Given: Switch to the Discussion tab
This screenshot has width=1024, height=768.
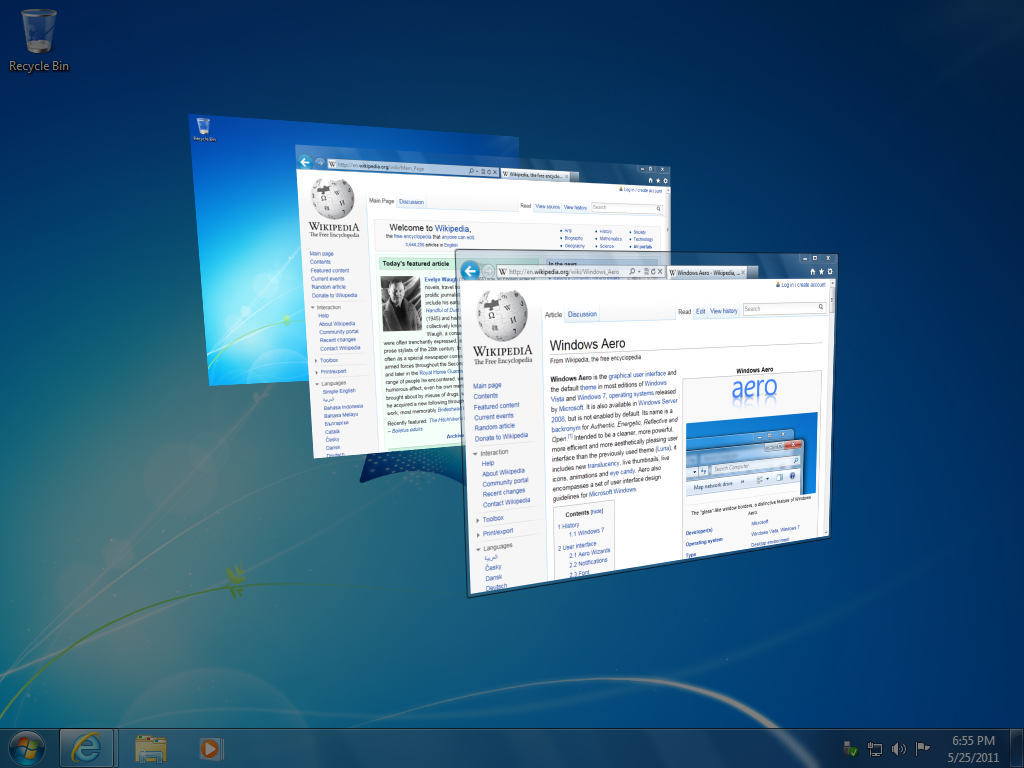Looking at the screenshot, I should pos(584,312).
